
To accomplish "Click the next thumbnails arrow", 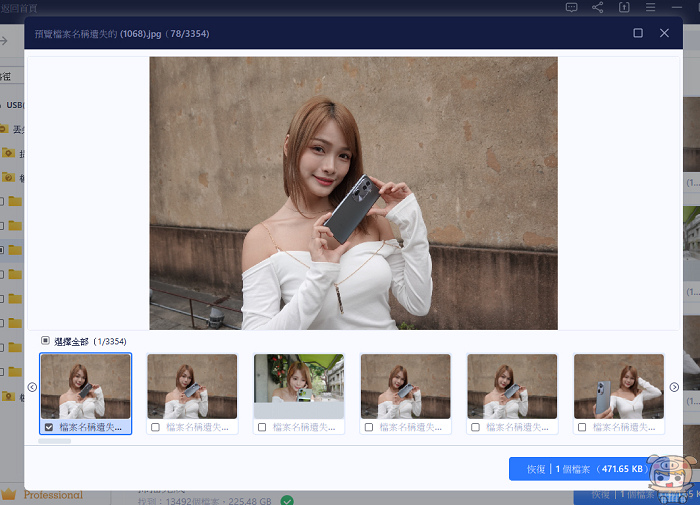I will [x=674, y=387].
